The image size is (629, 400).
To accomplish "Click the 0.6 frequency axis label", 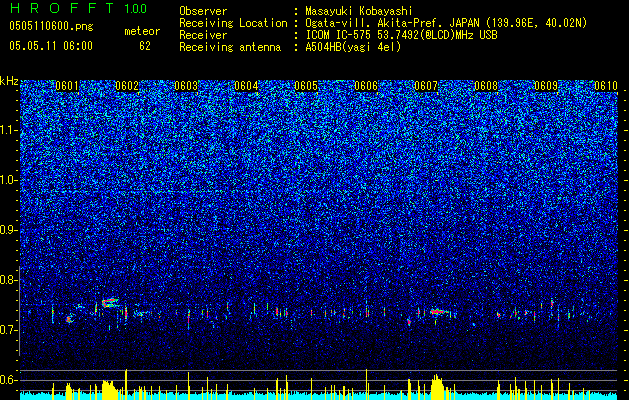I will [x=8, y=380].
